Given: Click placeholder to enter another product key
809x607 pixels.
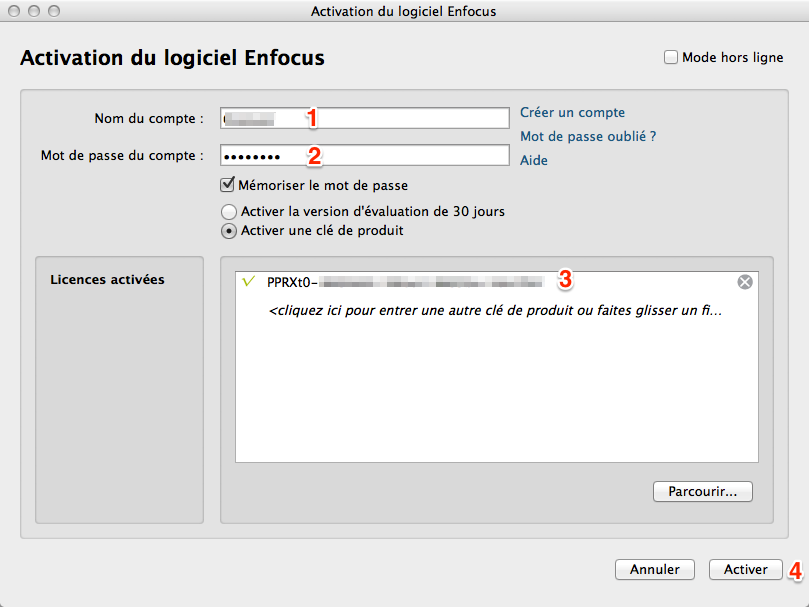Looking at the screenshot, I should 495,310.
